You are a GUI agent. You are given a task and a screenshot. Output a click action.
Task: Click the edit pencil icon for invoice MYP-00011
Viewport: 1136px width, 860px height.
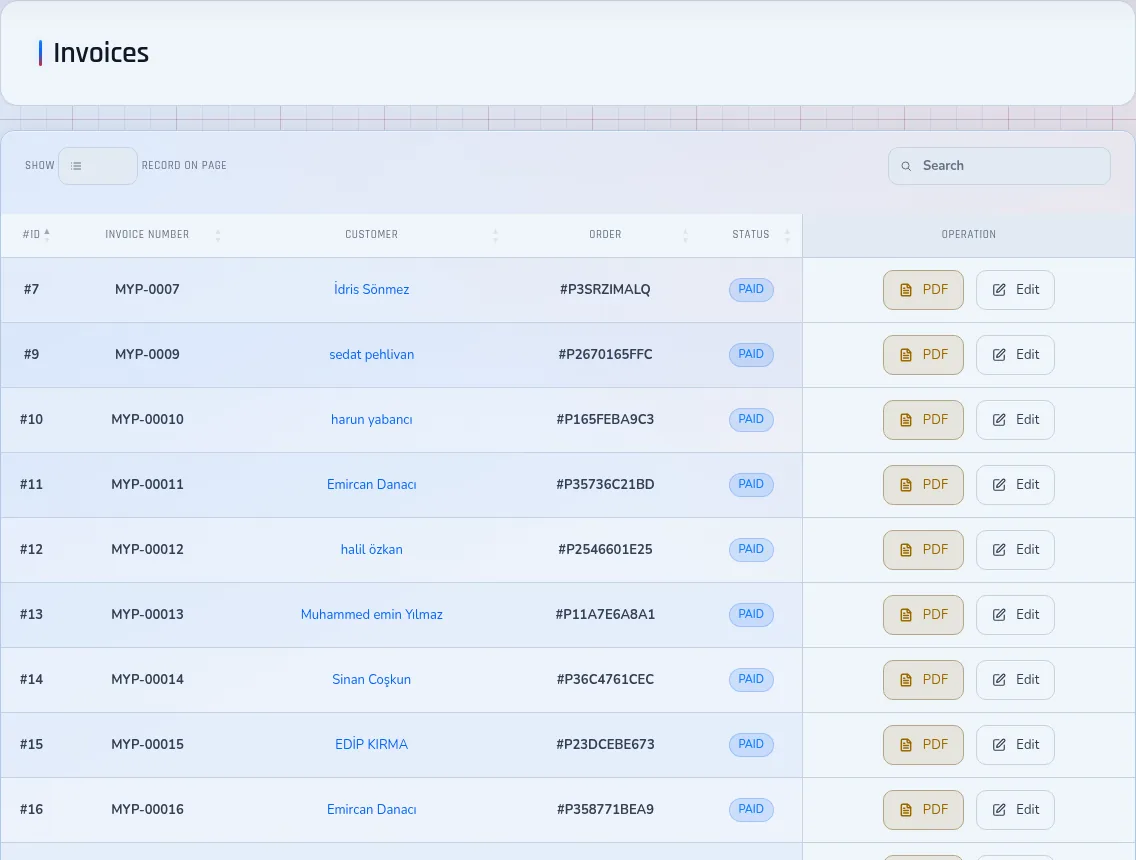(x=999, y=485)
